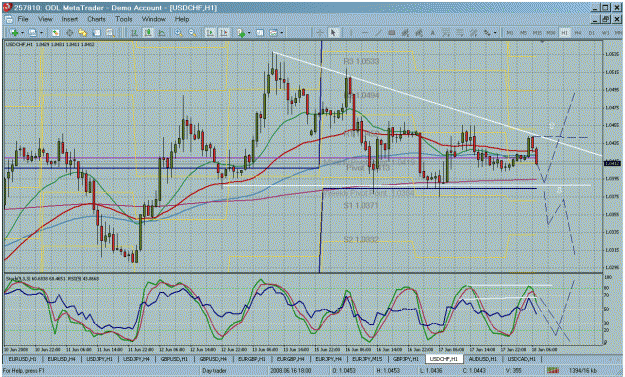Screen dimensions: 625x377
Task: Switch to bar chart display icon
Action: [134, 33]
